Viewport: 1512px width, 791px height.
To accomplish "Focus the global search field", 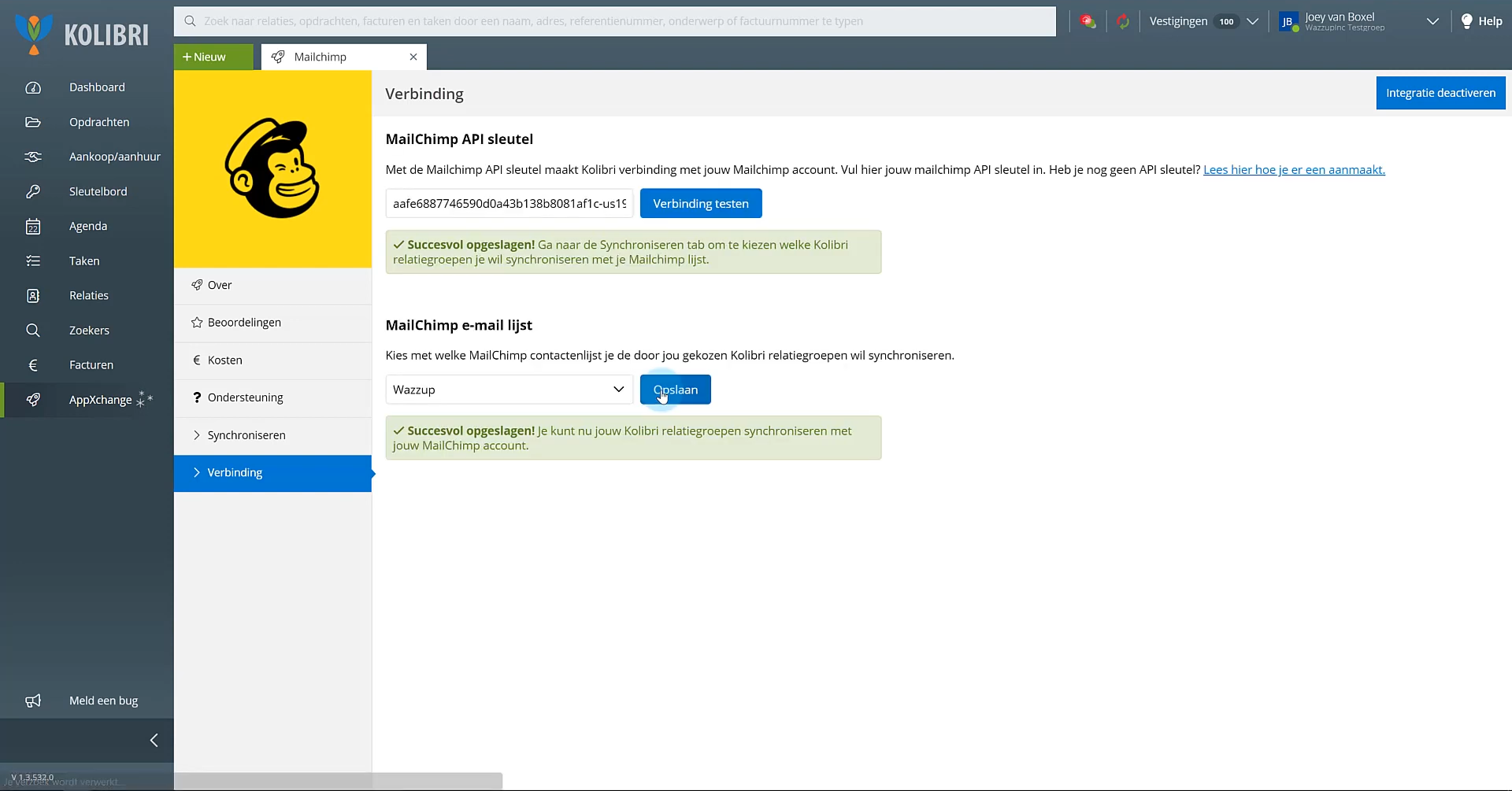I will click(x=614, y=21).
